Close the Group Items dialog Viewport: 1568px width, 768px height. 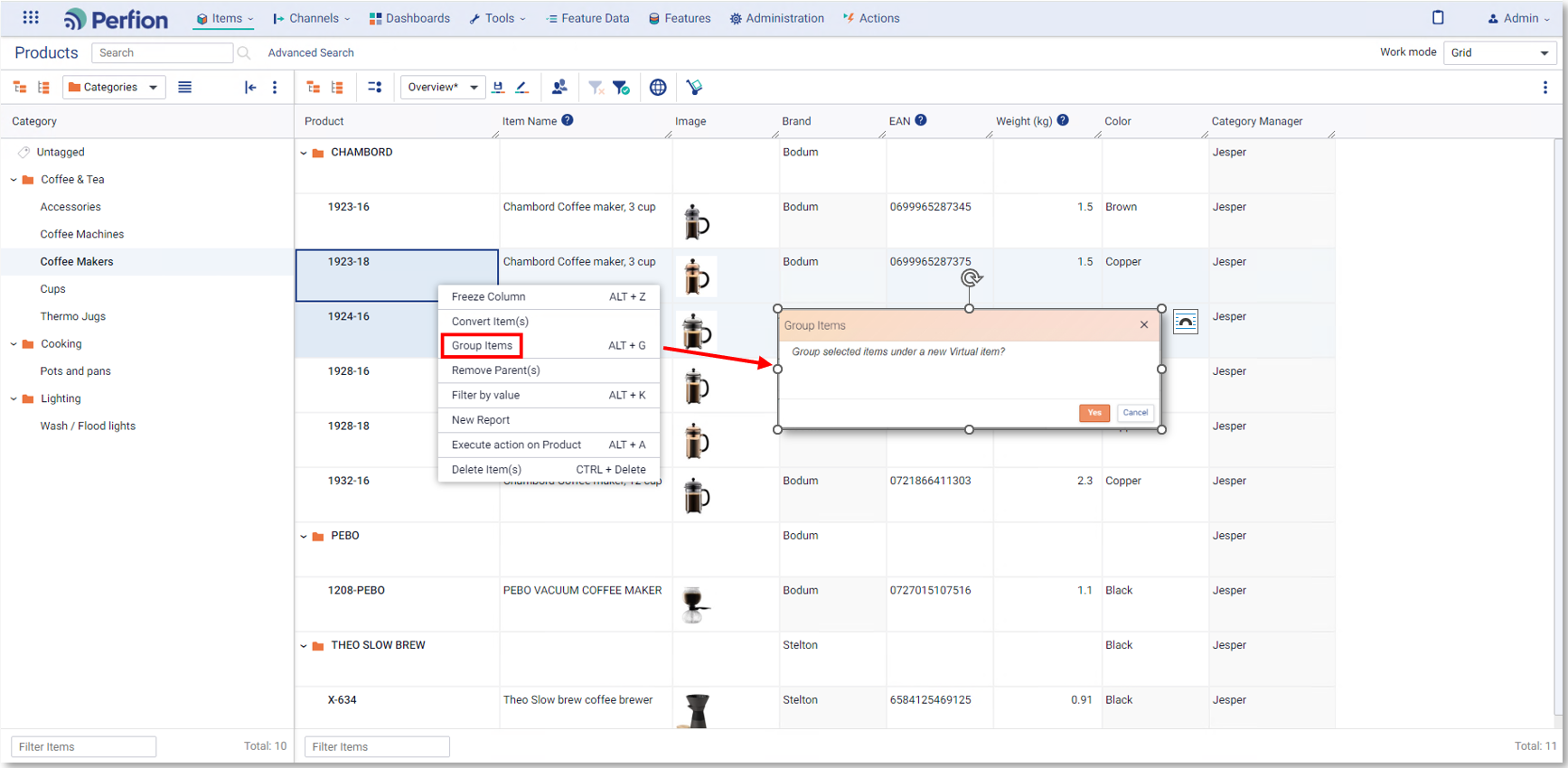click(1144, 325)
